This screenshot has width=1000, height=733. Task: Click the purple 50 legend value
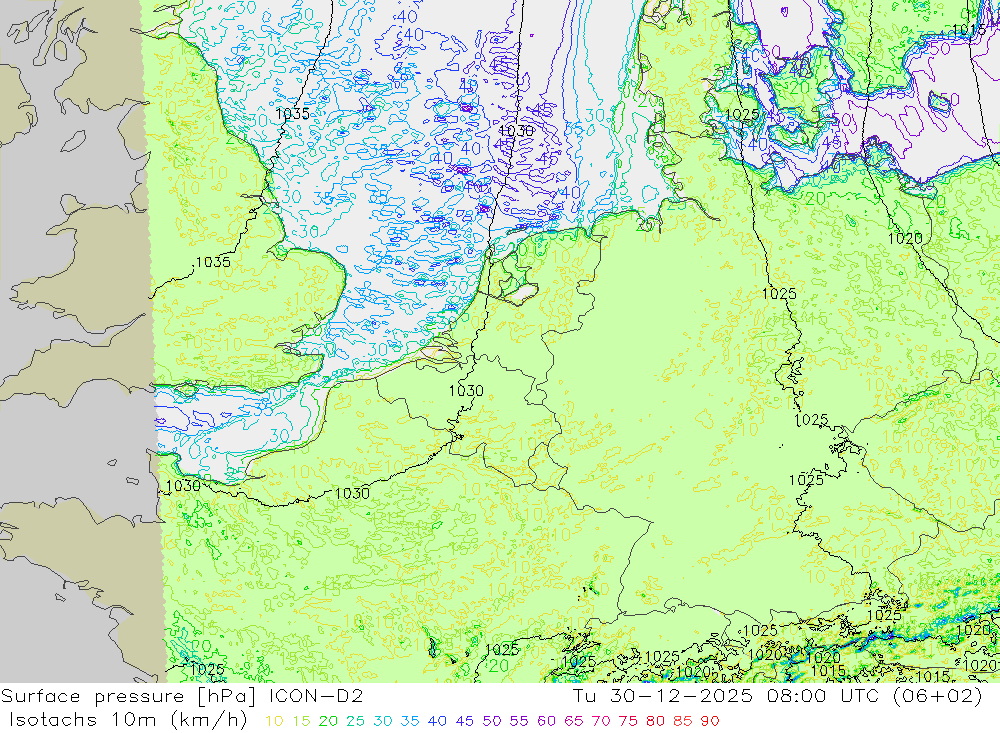(492, 722)
